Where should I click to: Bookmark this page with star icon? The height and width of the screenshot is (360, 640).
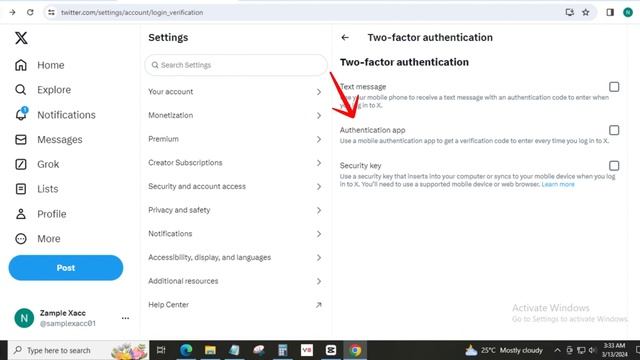click(x=586, y=12)
